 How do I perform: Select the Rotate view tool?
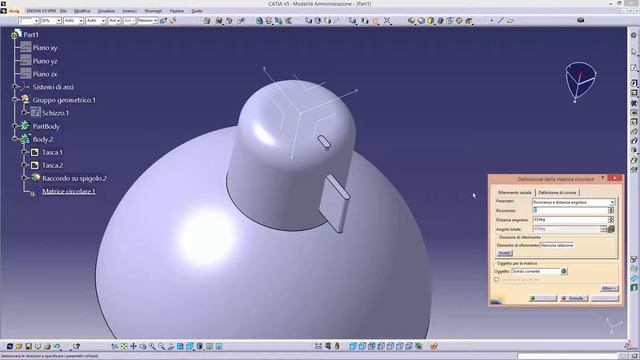pos(143,347)
